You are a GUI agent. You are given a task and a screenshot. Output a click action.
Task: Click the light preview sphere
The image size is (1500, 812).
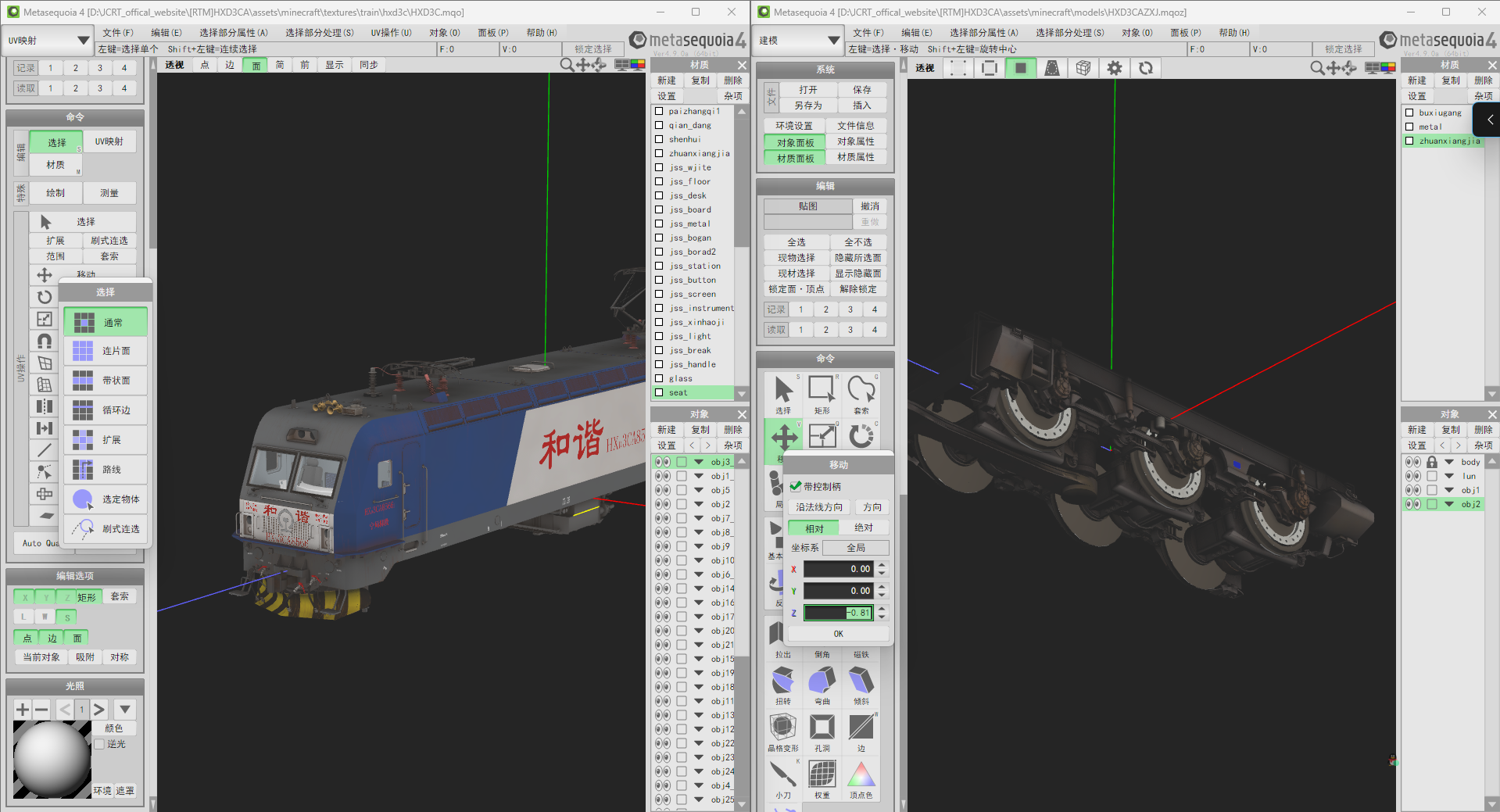point(52,760)
